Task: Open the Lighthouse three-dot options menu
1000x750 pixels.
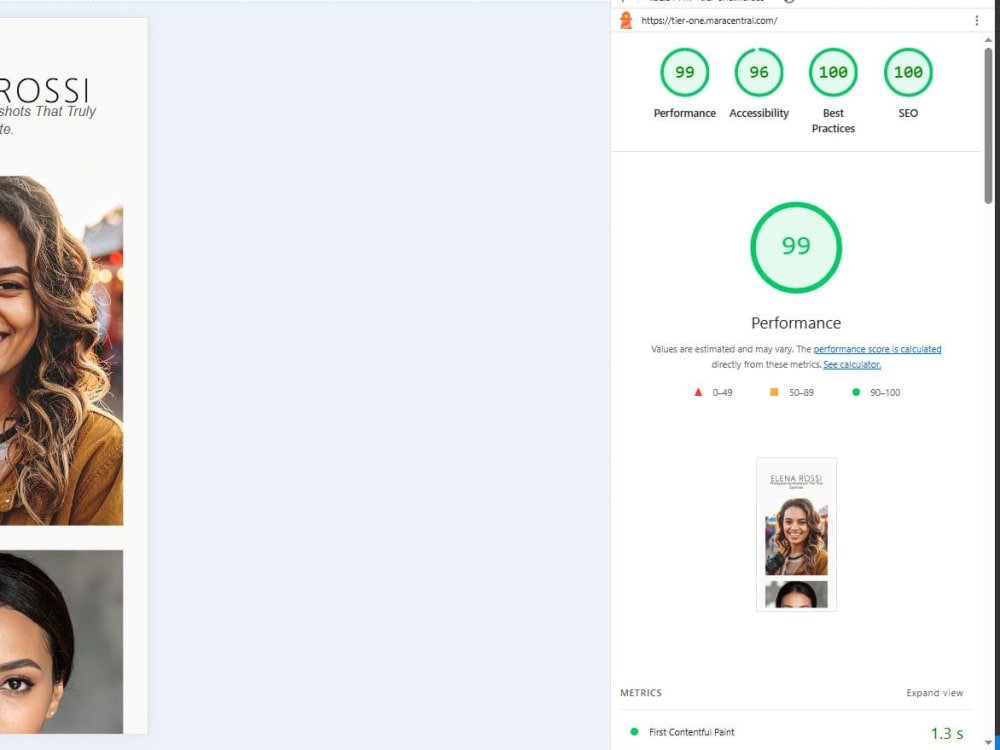Action: 976,20
